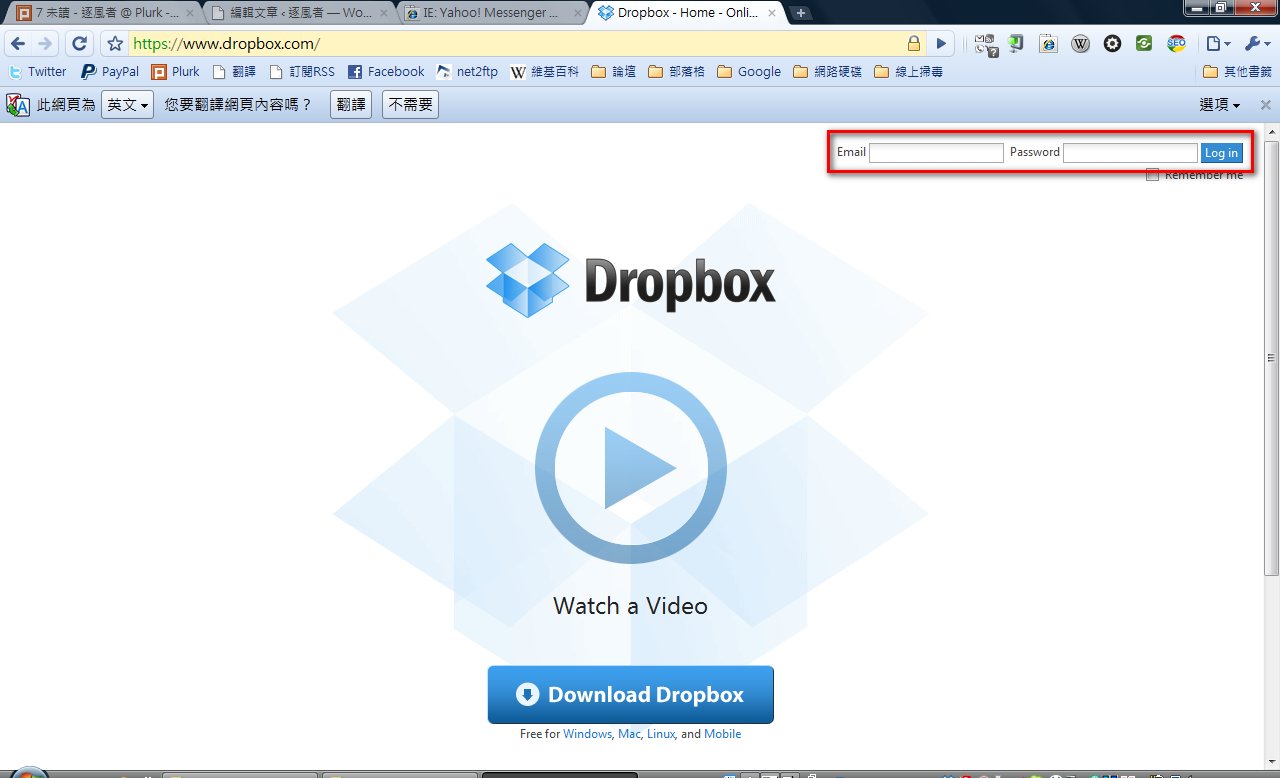Screen dimensions: 1280x778
Task: Bookmark this page with the star icon
Action: point(115,44)
